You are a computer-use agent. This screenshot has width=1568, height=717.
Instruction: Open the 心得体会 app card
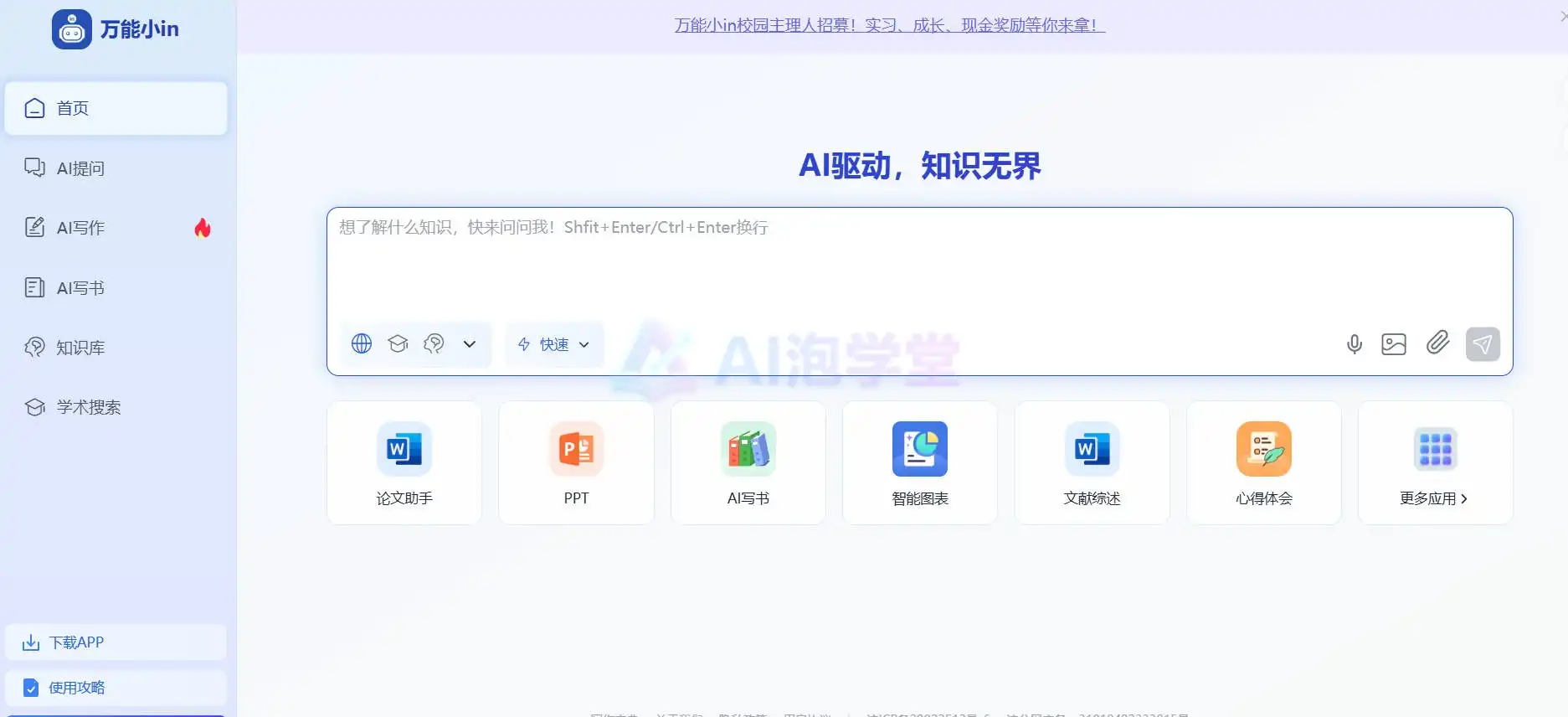[1264, 462]
